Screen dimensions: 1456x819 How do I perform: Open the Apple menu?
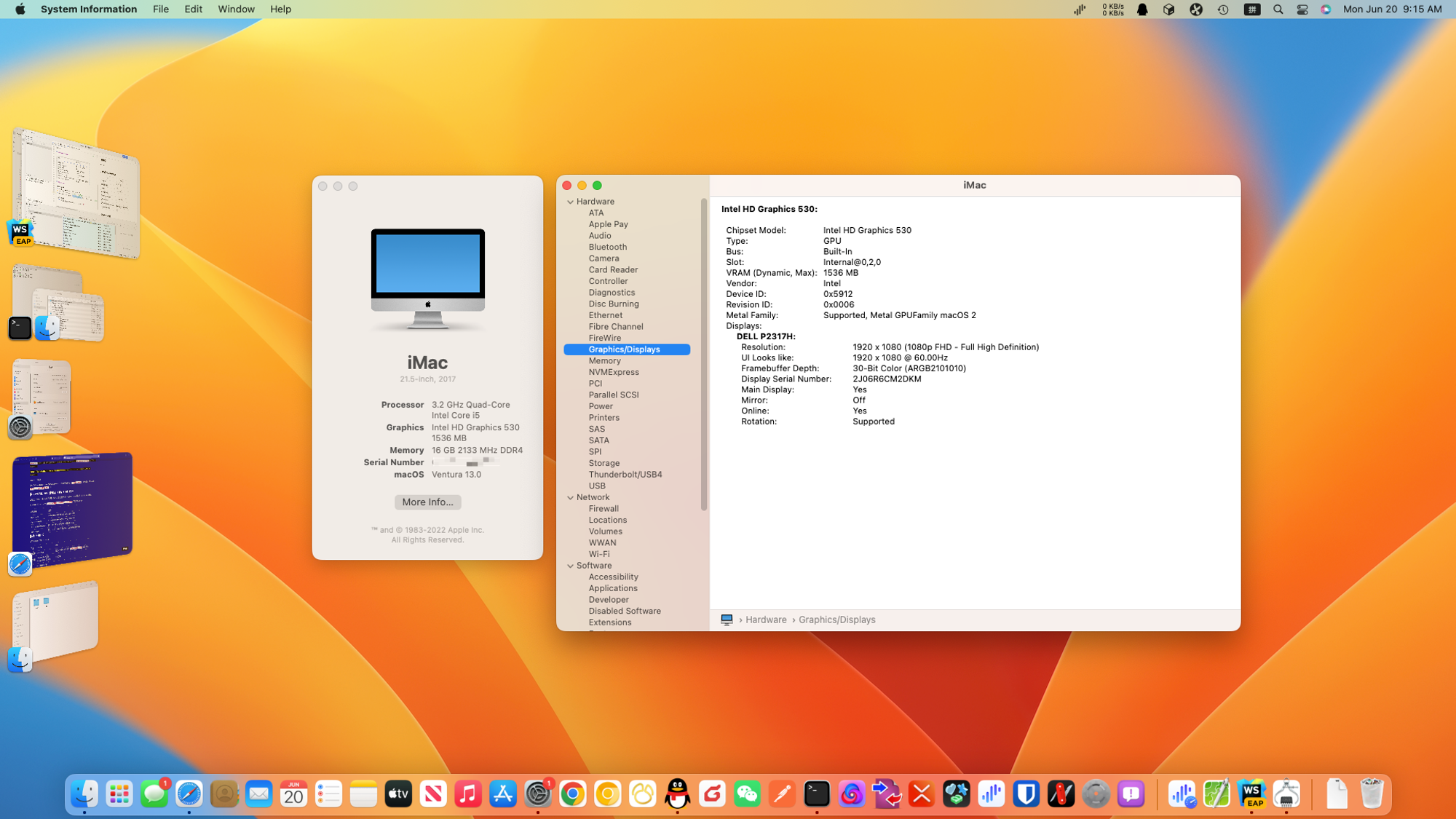[20, 9]
